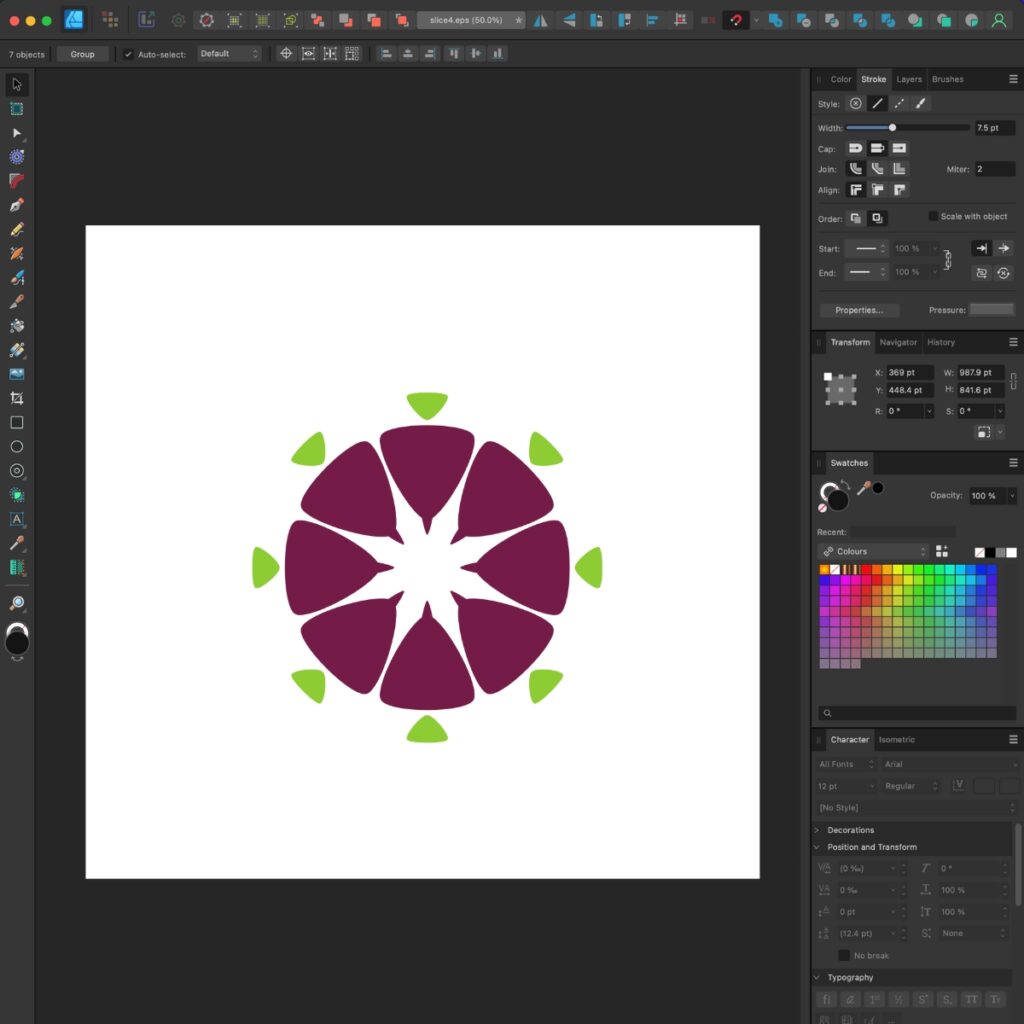Toggle the Auto-select checkbox
Screen dimensions: 1024x1024
click(x=128, y=54)
